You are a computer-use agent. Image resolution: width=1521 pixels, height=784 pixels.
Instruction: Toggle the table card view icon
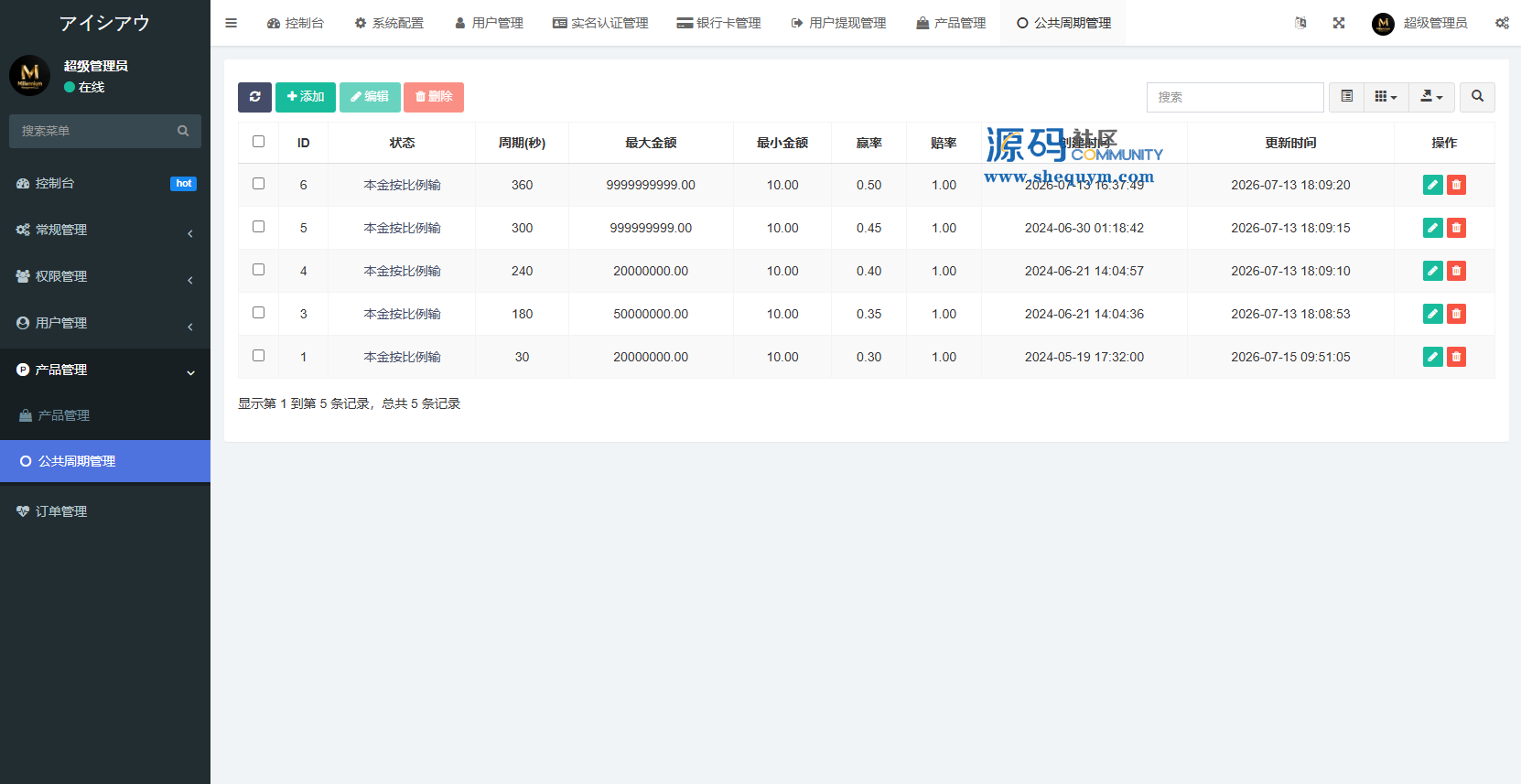point(1346,97)
